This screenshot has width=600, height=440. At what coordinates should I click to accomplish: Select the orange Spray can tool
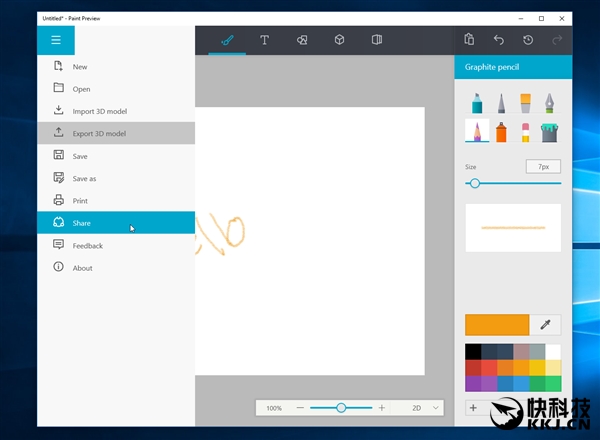(x=501, y=132)
